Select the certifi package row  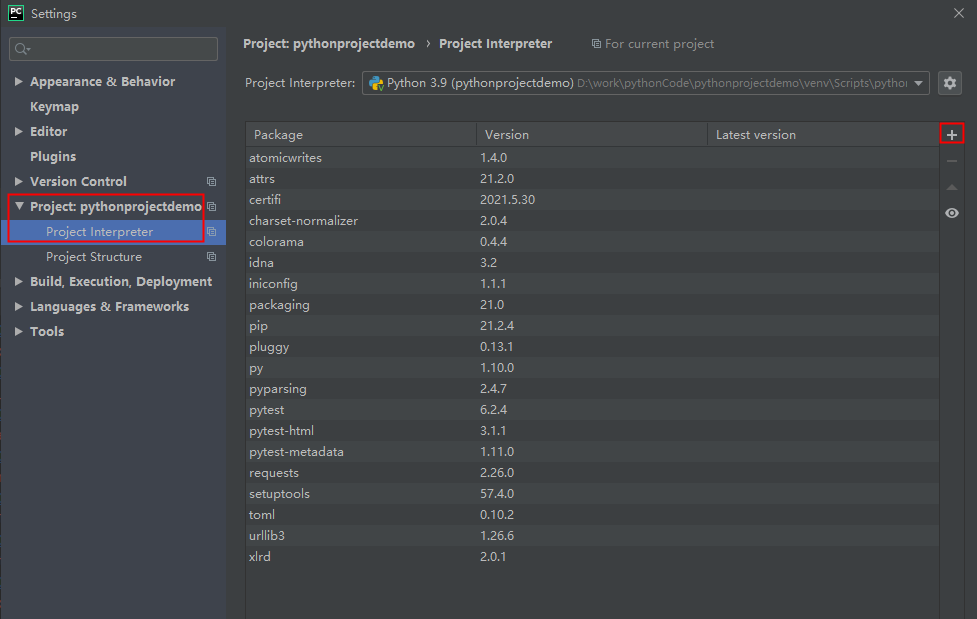(592, 199)
